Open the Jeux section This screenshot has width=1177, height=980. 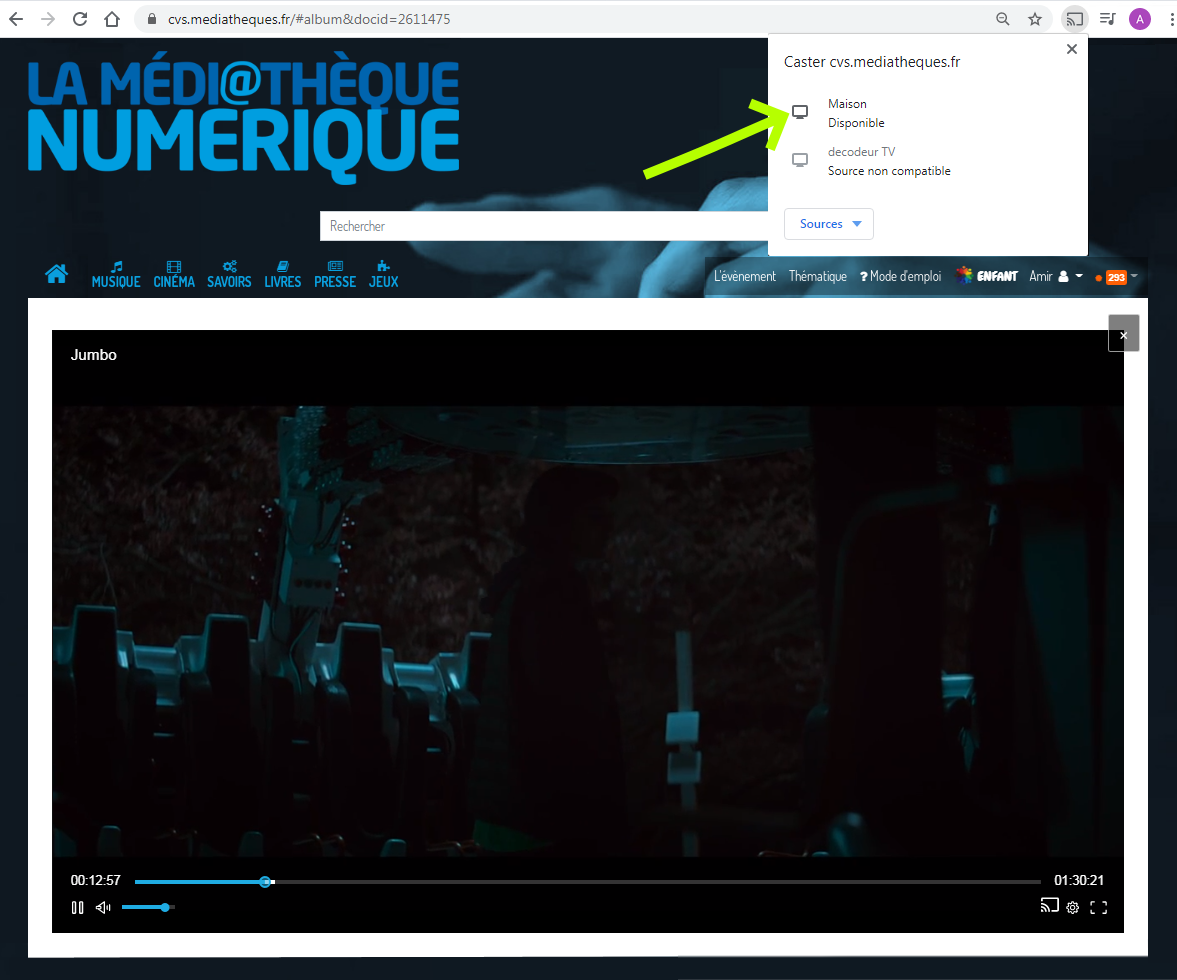pyautogui.click(x=384, y=275)
